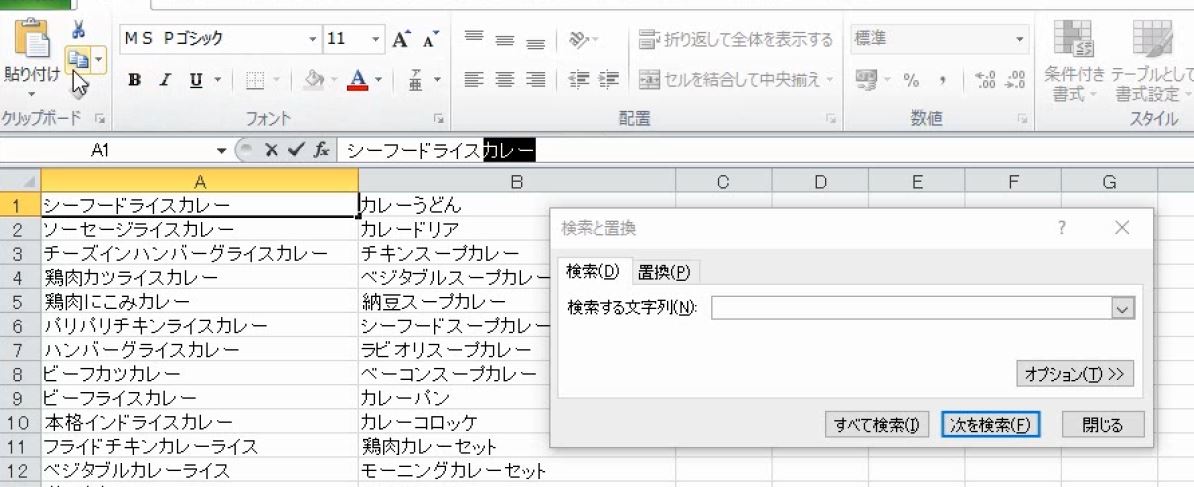Click the オプション(T) >> button
This screenshot has height=487, width=1194.
point(1074,374)
